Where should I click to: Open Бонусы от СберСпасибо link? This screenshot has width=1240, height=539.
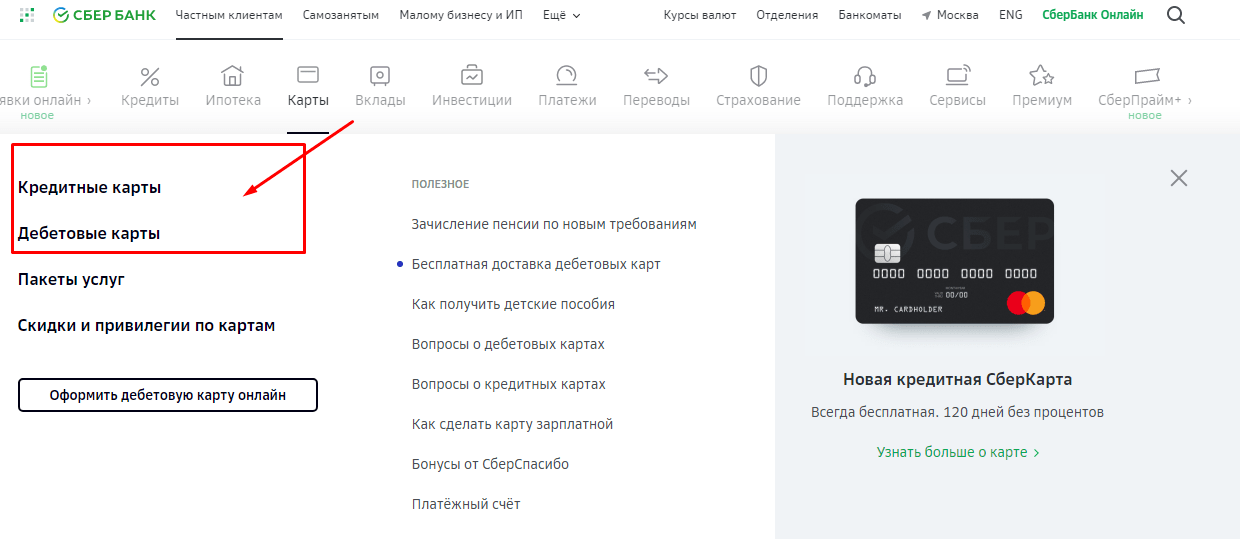[490, 464]
